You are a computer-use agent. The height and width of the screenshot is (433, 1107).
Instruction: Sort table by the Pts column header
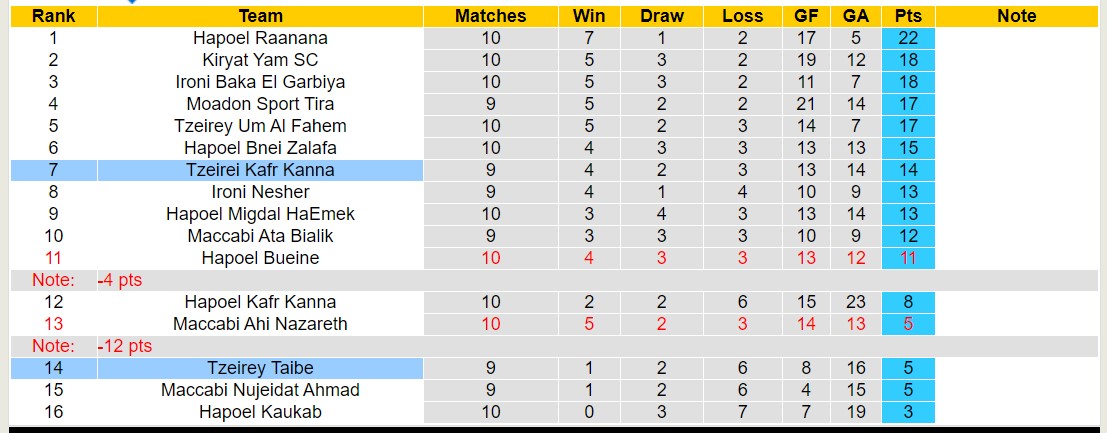(908, 16)
